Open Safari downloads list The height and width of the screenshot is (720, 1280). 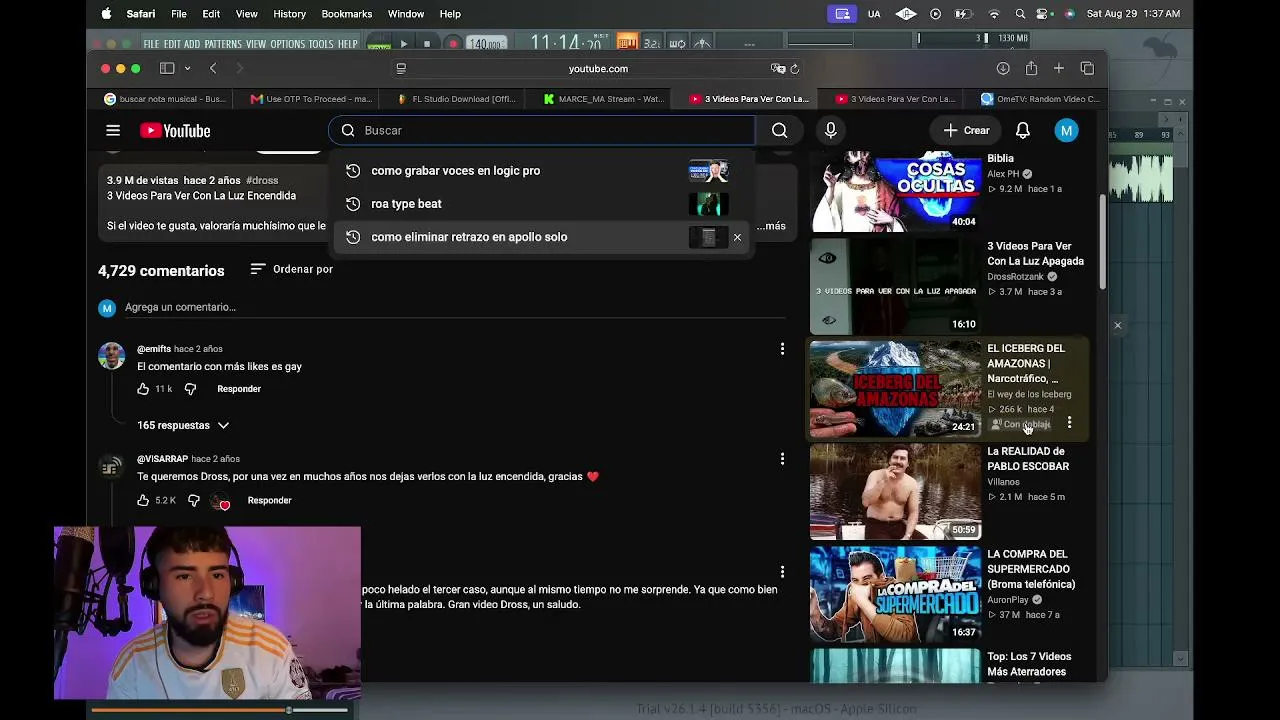click(x=1003, y=68)
